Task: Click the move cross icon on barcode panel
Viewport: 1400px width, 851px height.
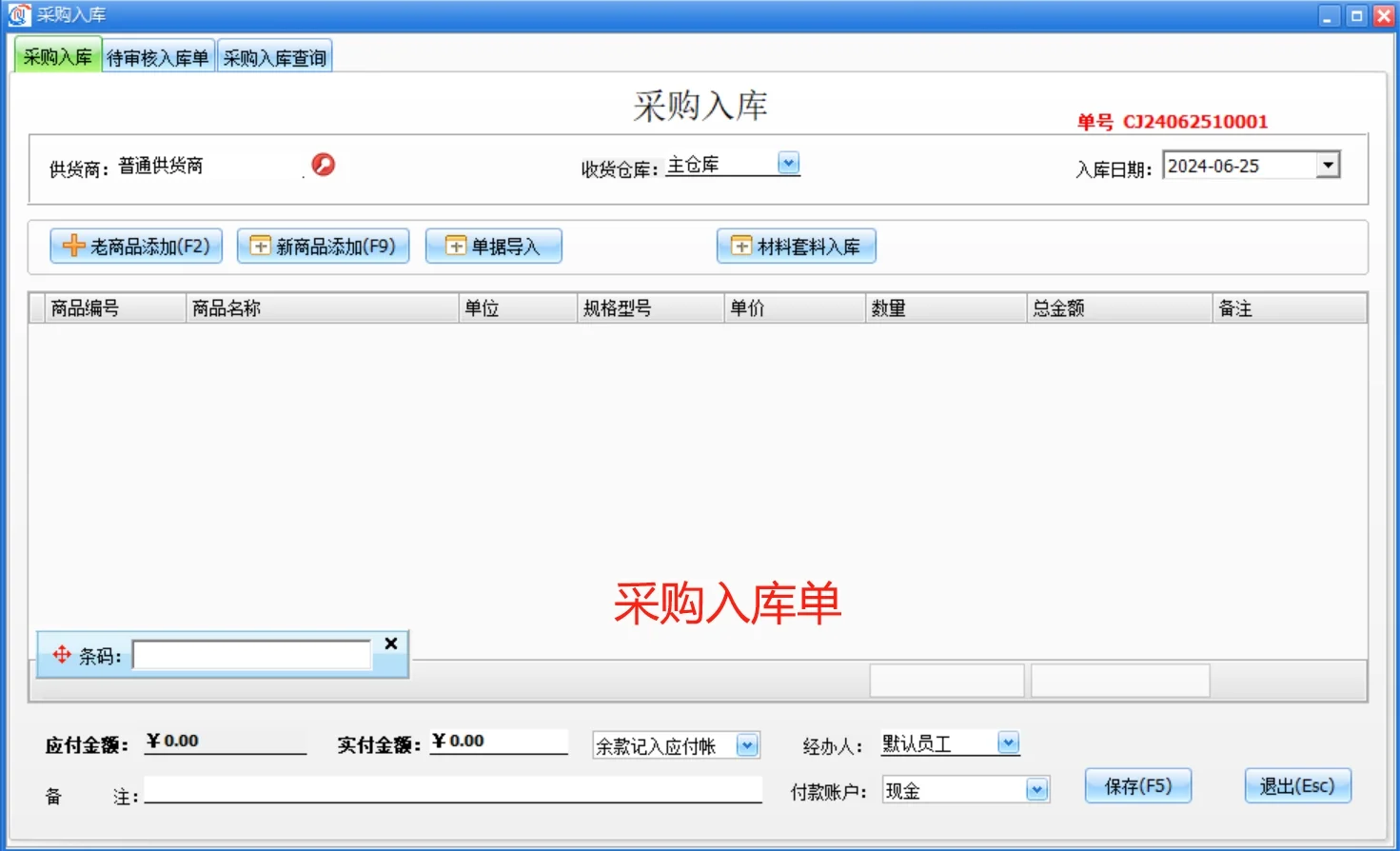Action: tap(62, 654)
